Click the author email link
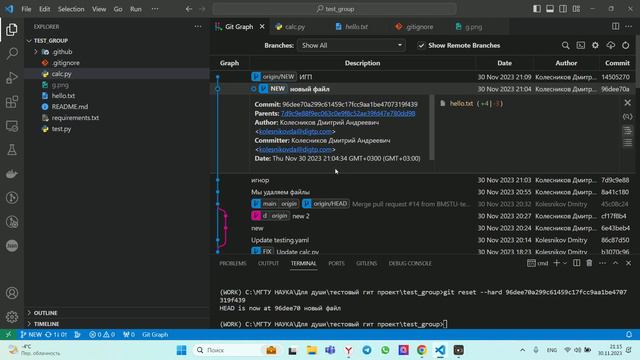 295,131
